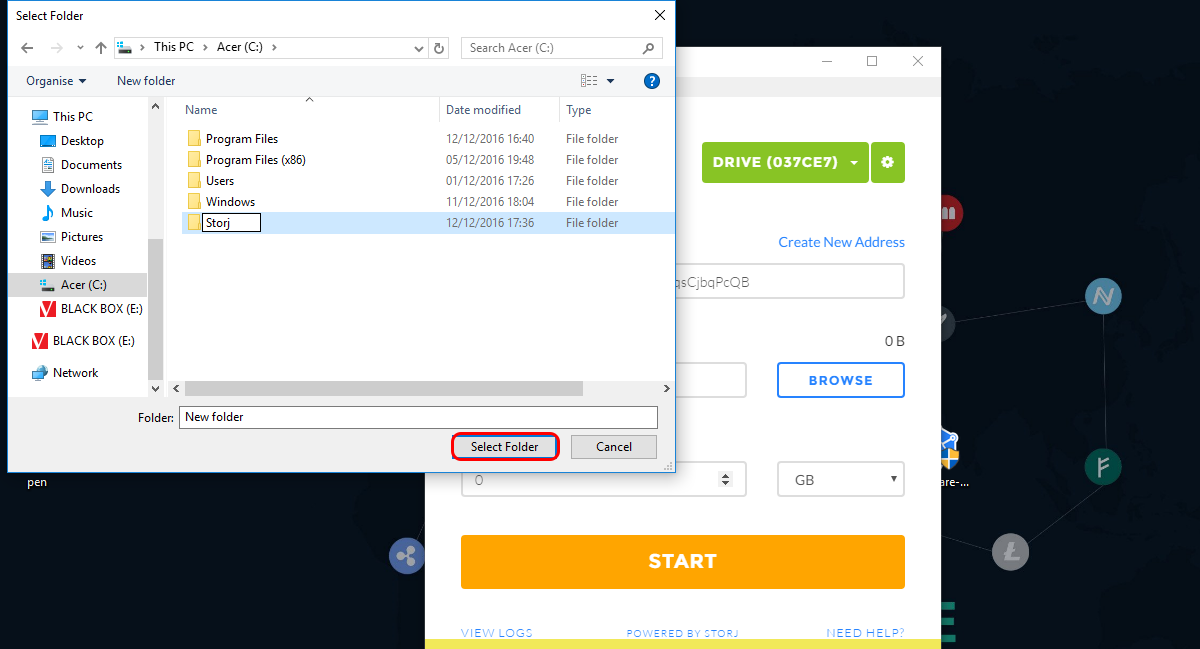Click the storage size stepper arrows
The image size is (1200, 649).
726,480
